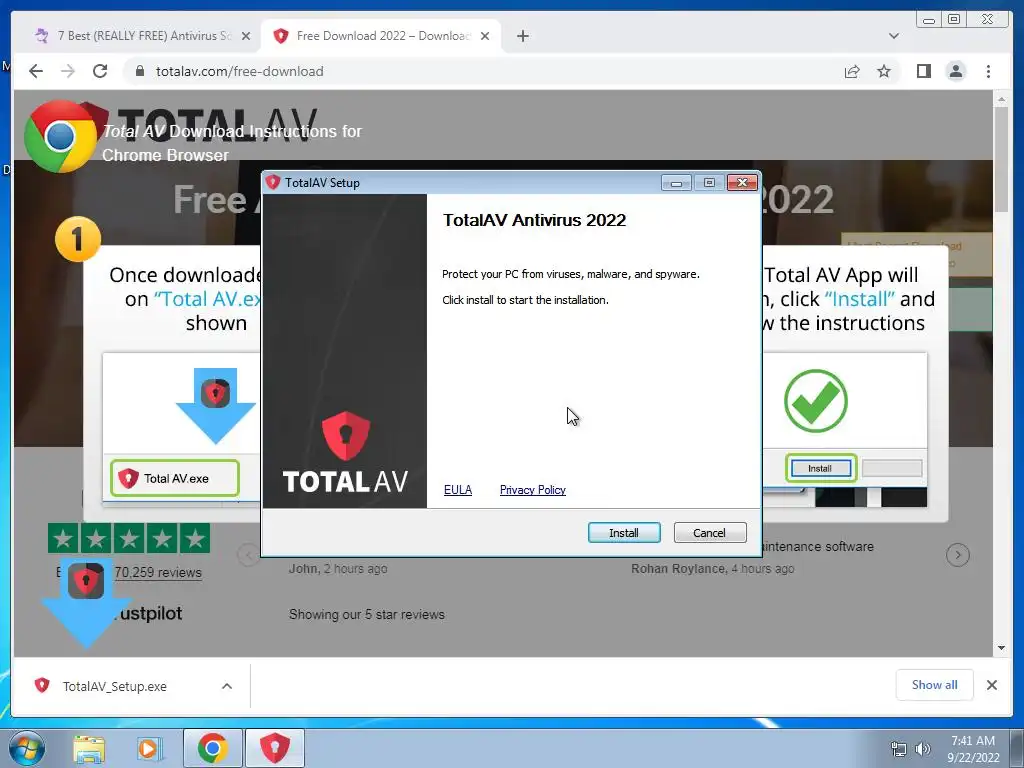This screenshot has width=1024, height=768.
Task: Open Chrome three-dot menu
Action: click(988, 71)
